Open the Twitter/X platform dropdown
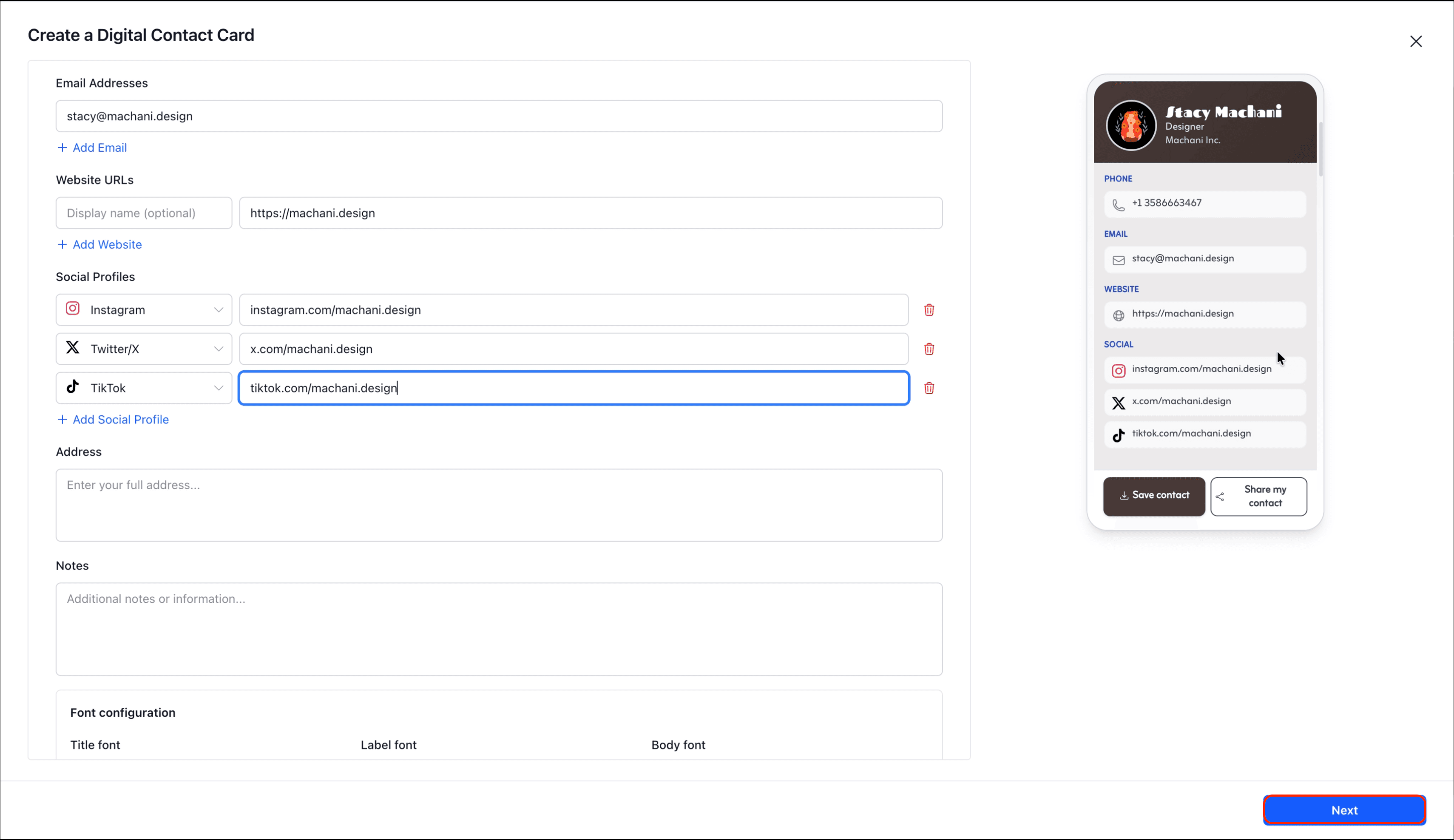The width and height of the screenshot is (1454, 840). 144,349
